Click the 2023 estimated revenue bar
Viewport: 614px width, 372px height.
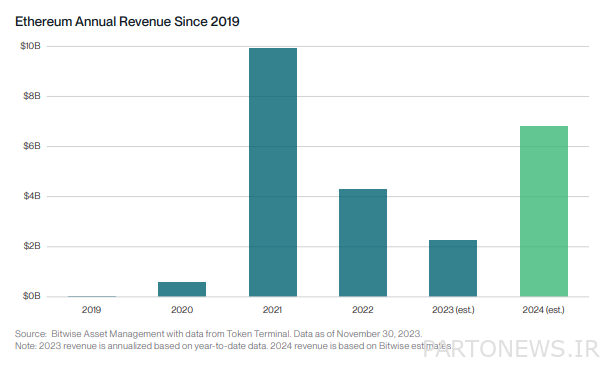(x=453, y=268)
